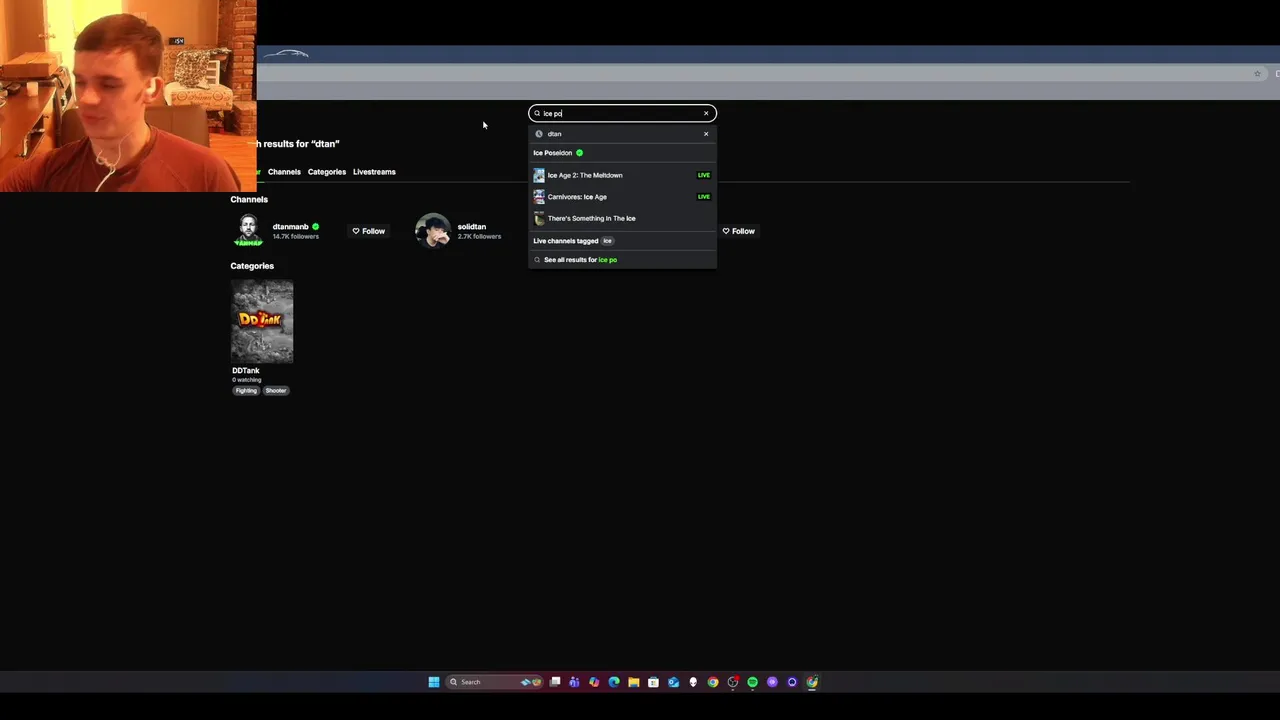The height and width of the screenshot is (720, 1280).
Task: Click the clock history icon beside dtan
Action: [x=539, y=134]
